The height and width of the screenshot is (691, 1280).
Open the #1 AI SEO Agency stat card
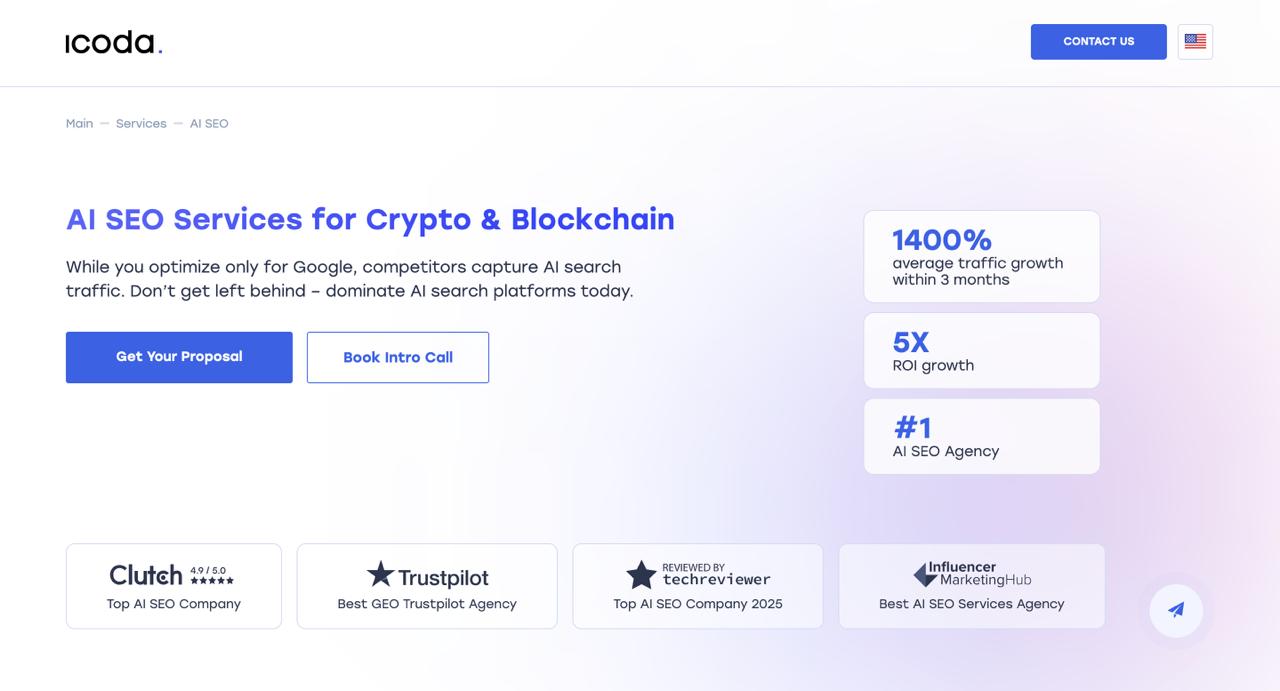click(981, 436)
